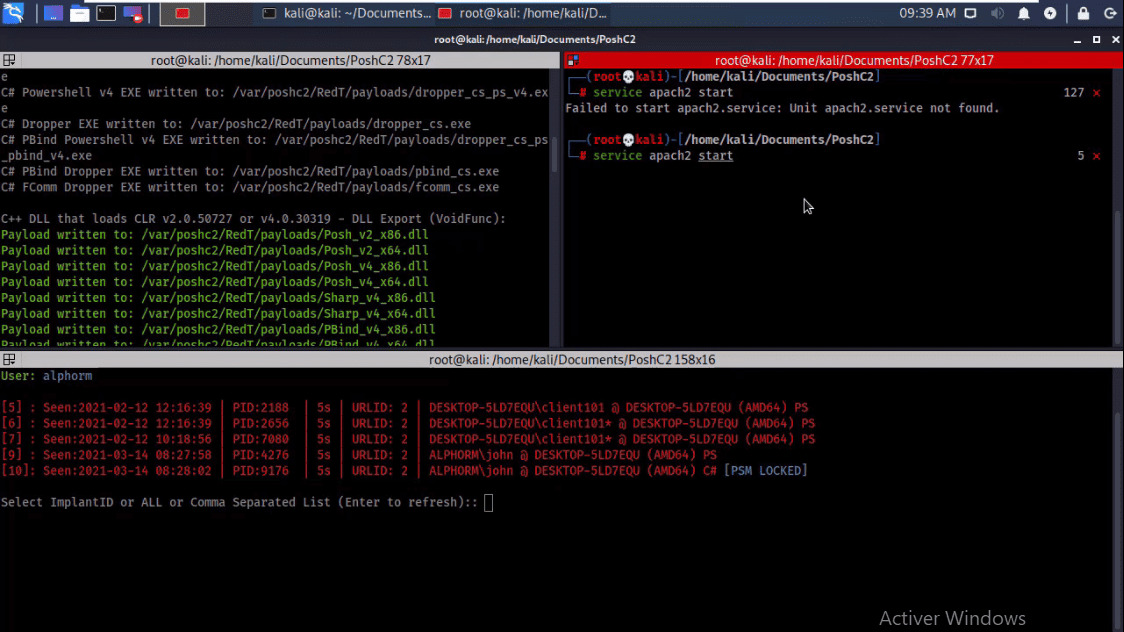Lock the screen with padlock icon

pyautogui.click(x=1083, y=14)
